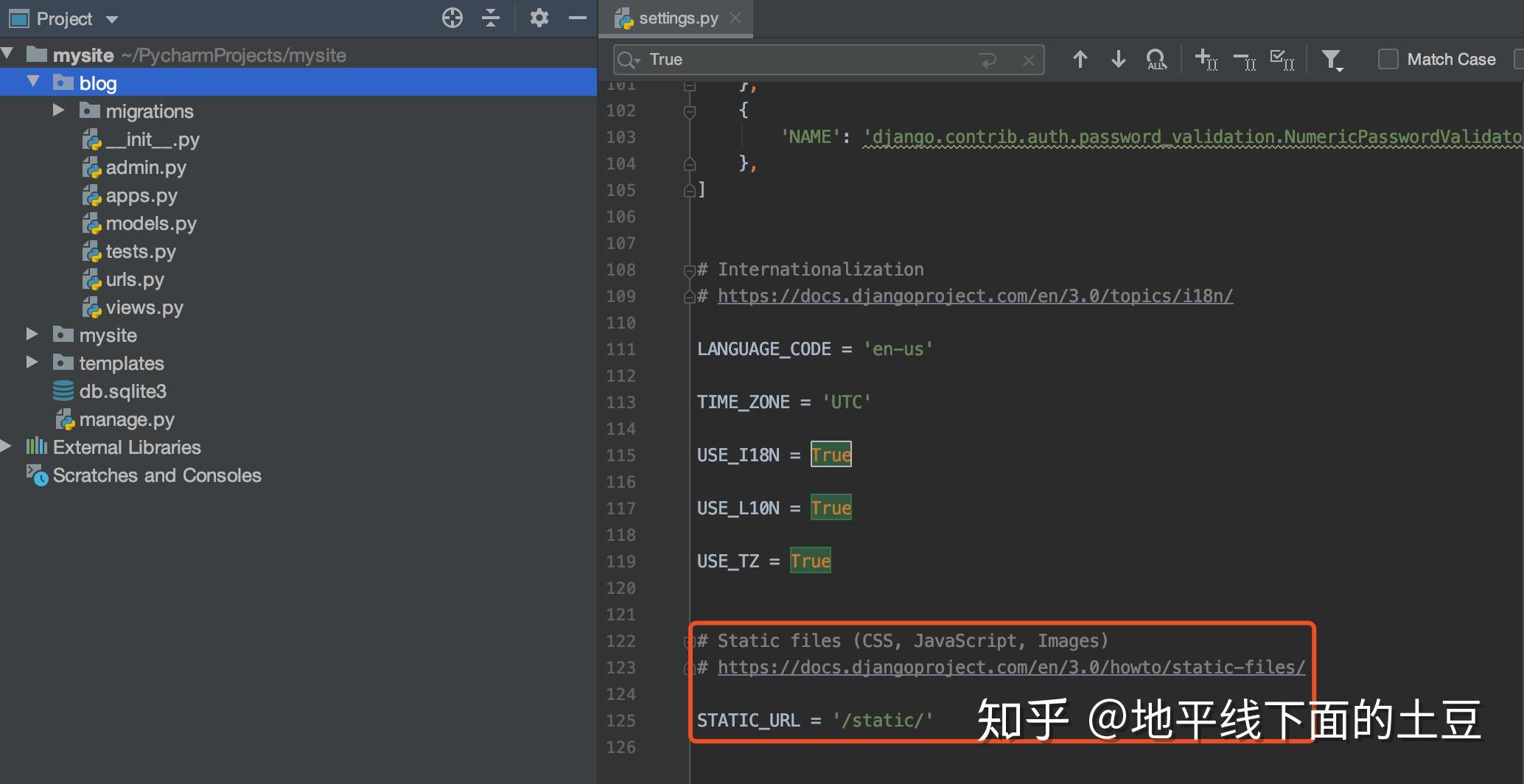
Task: Collapse the blog folder arrow
Action: [33, 81]
